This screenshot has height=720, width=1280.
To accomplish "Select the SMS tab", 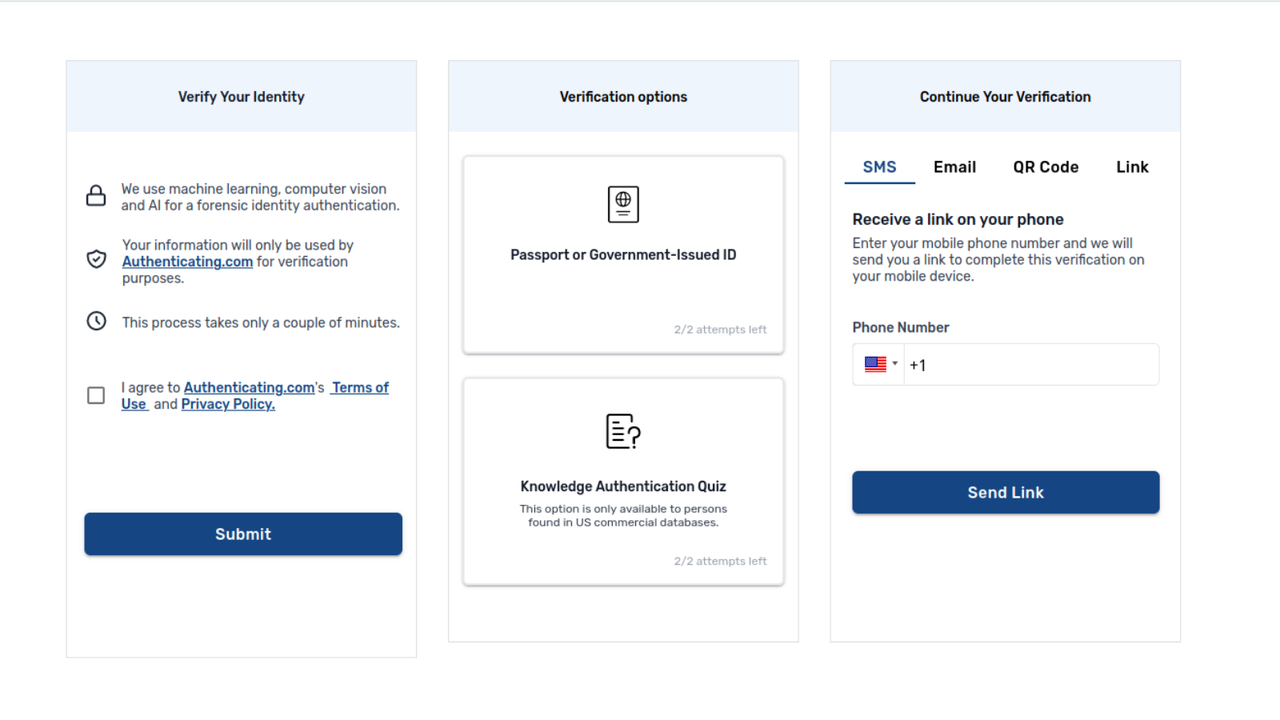I will pyautogui.click(x=880, y=167).
